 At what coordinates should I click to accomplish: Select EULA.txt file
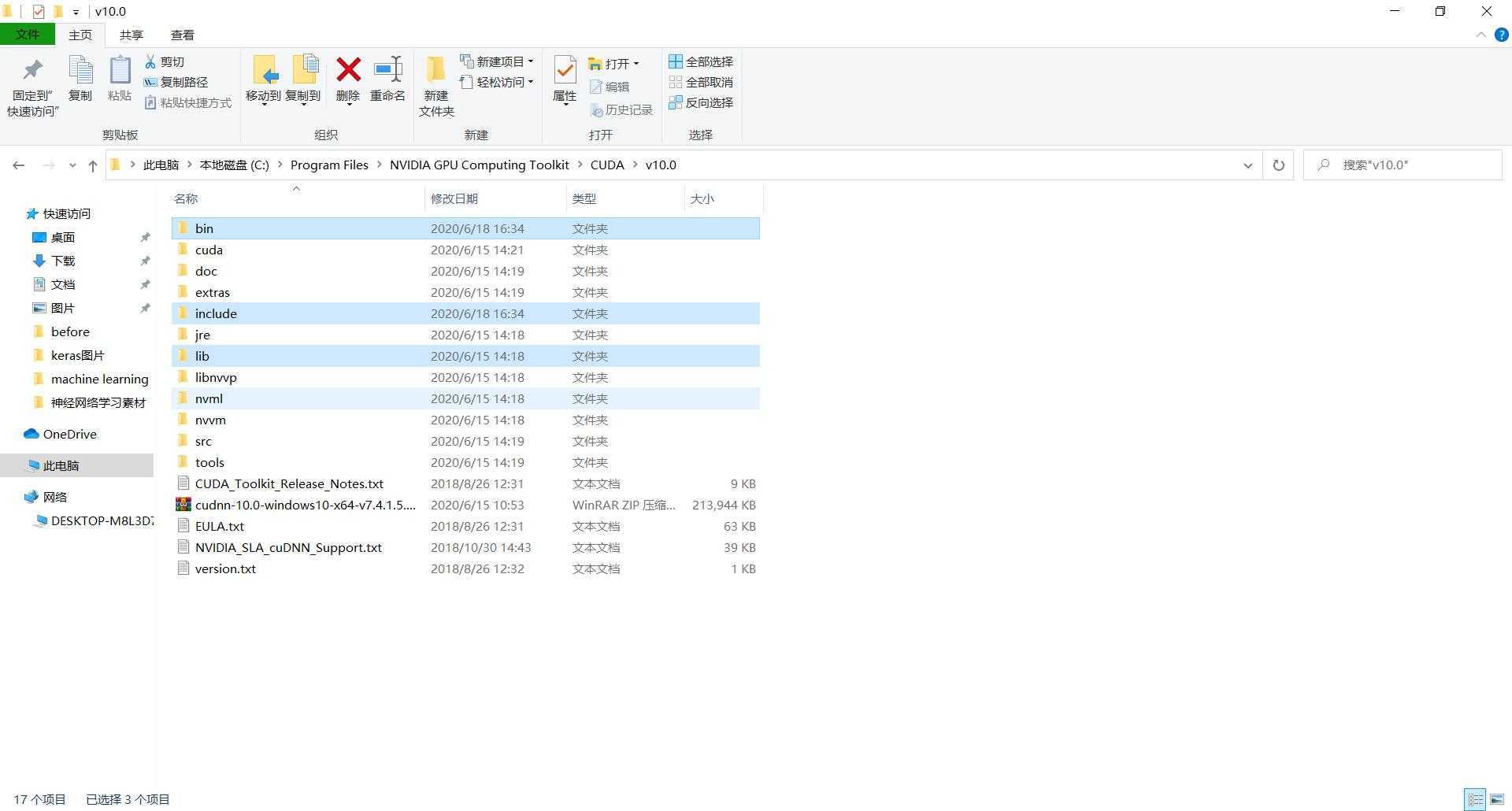[465, 526]
